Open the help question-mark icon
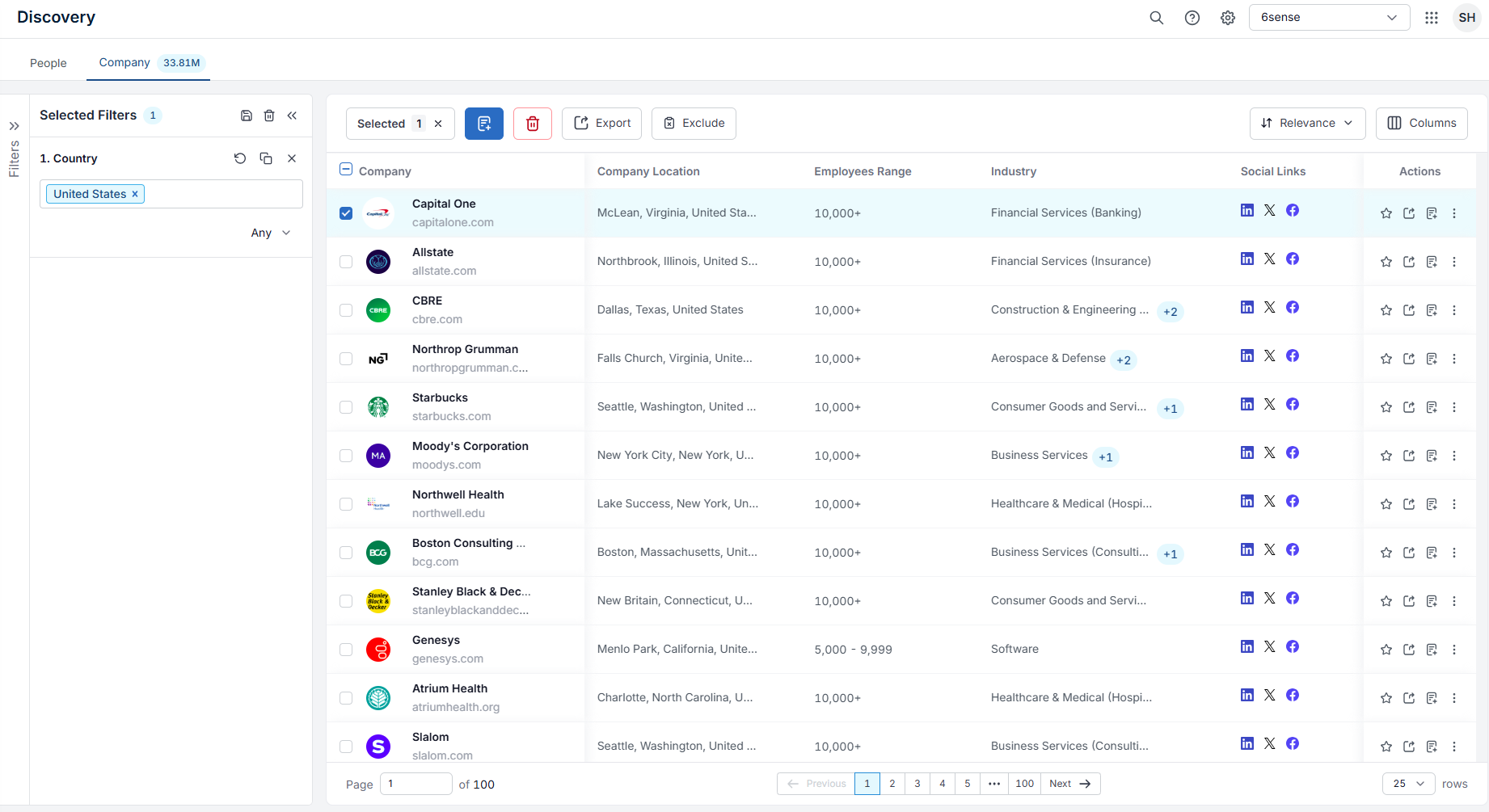 (1192, 18)
